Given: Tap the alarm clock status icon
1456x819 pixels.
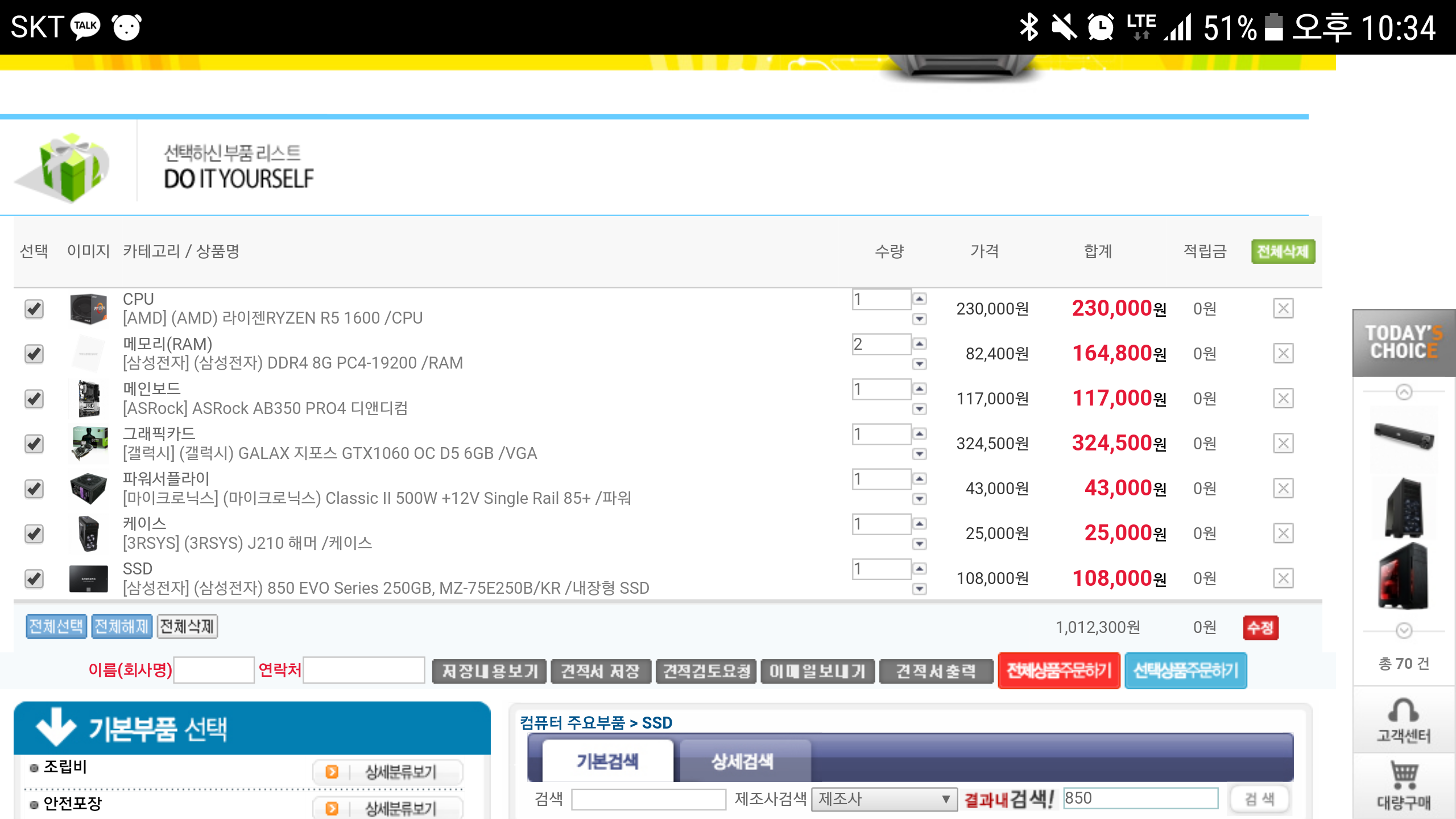Looking at the screenshot, I should click(1101, 27).
